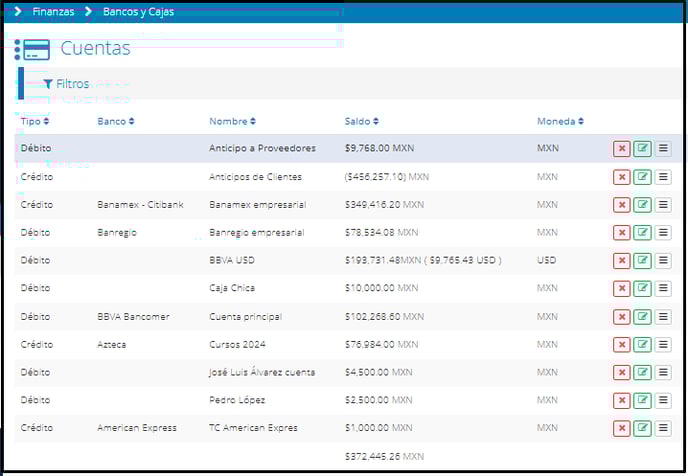Image resolution: width=688 pixels, height=476 pixels.
Task: Delete the BBVA USD account
Action: (622, 261)
